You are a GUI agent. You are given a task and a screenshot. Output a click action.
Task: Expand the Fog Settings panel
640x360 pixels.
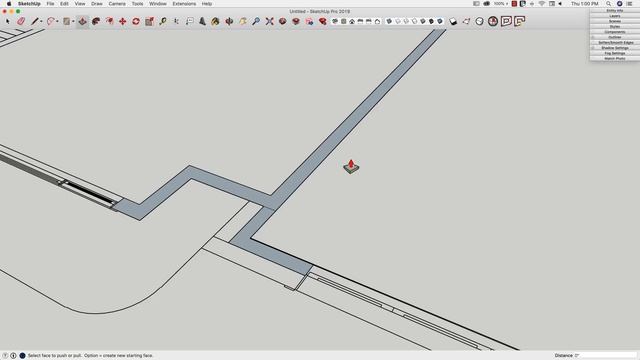[x=615, y=53]
